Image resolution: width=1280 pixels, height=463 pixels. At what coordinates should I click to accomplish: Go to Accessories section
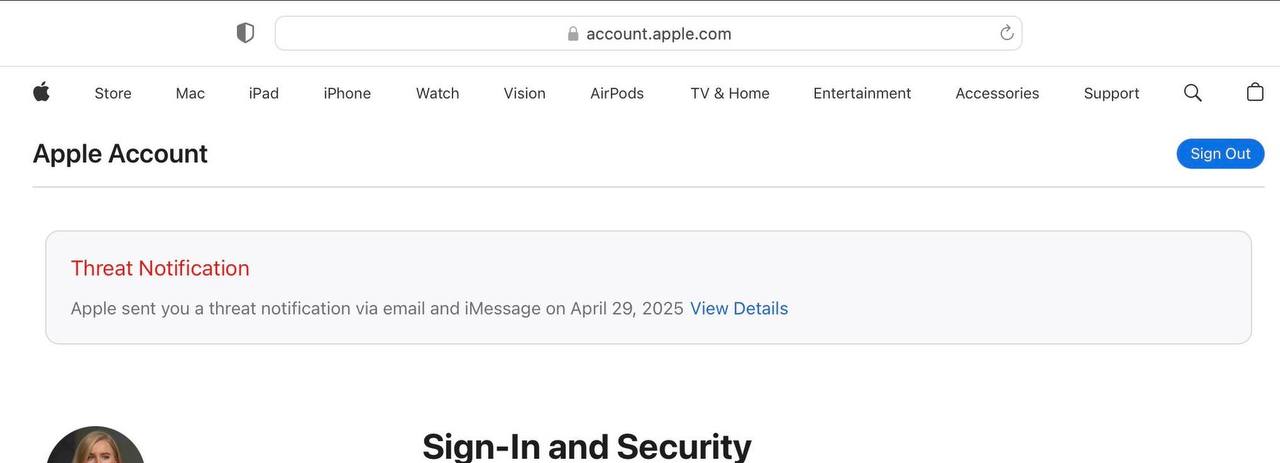997,93
